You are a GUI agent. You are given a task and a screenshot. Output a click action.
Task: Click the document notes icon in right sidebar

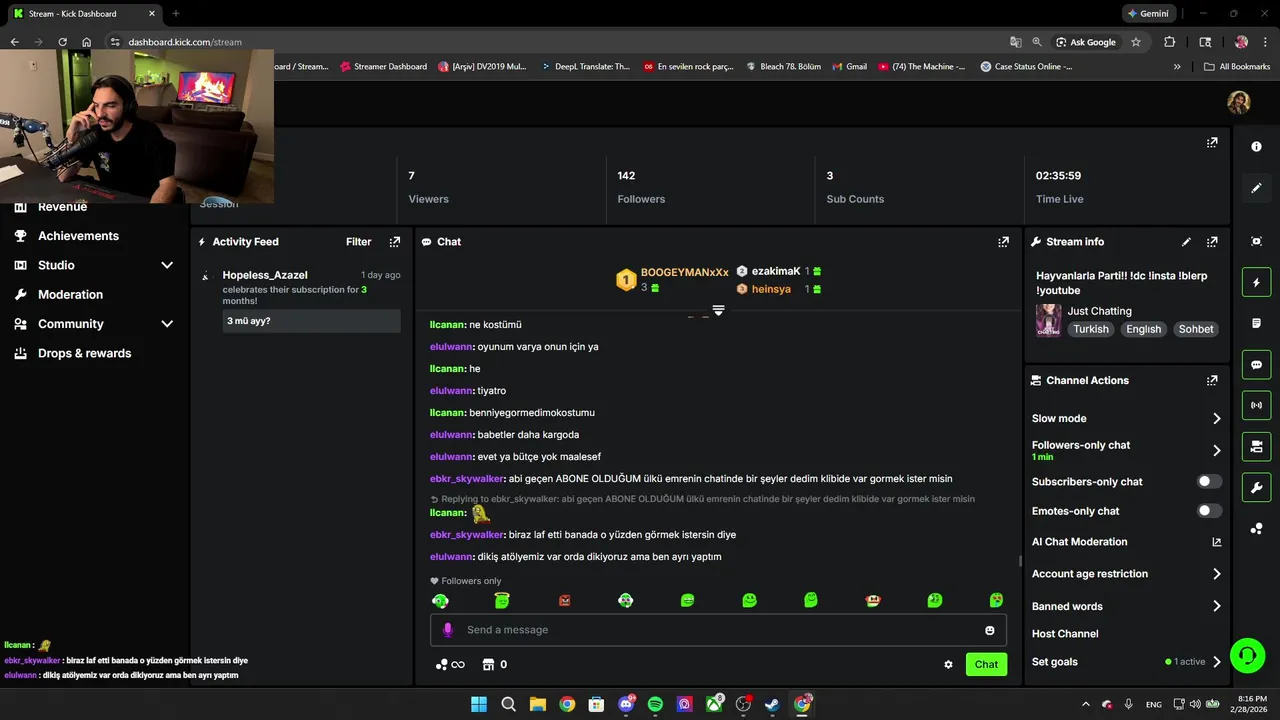[x=1256, y=324]
